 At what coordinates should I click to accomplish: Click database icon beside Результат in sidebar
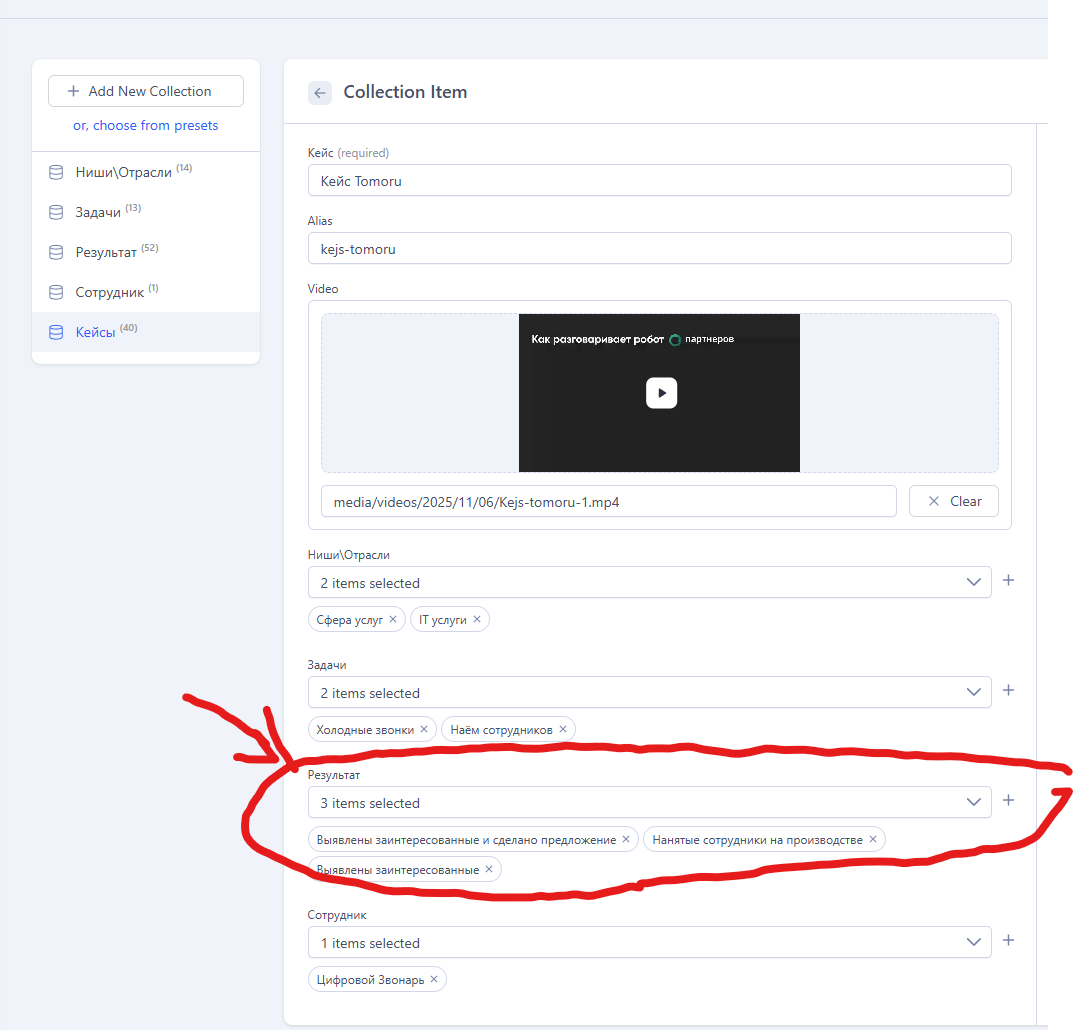pyautogui.click(x=56, y=252)
